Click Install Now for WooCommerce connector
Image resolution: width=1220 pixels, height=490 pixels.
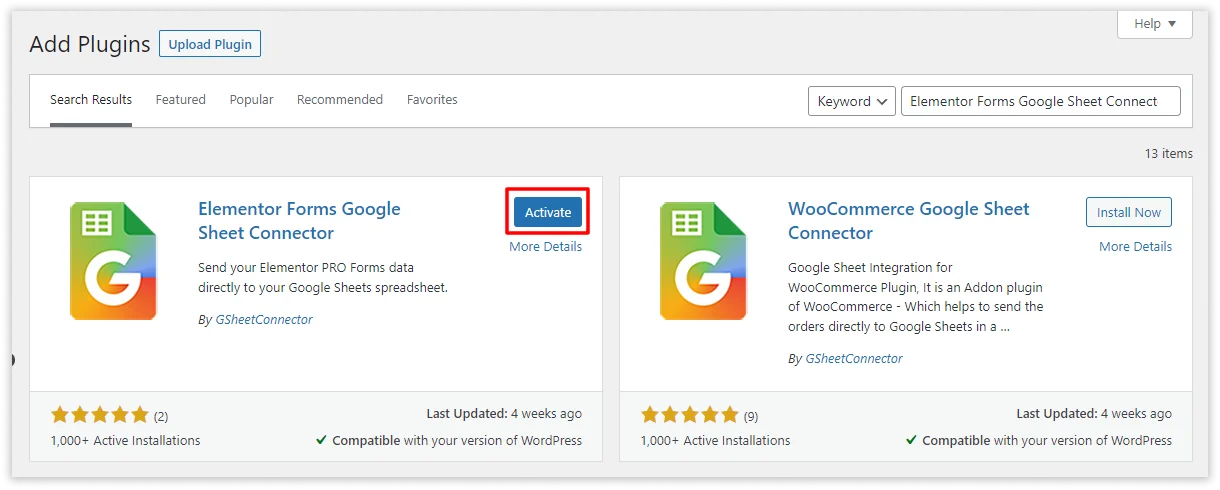(x=1128, y=212)
